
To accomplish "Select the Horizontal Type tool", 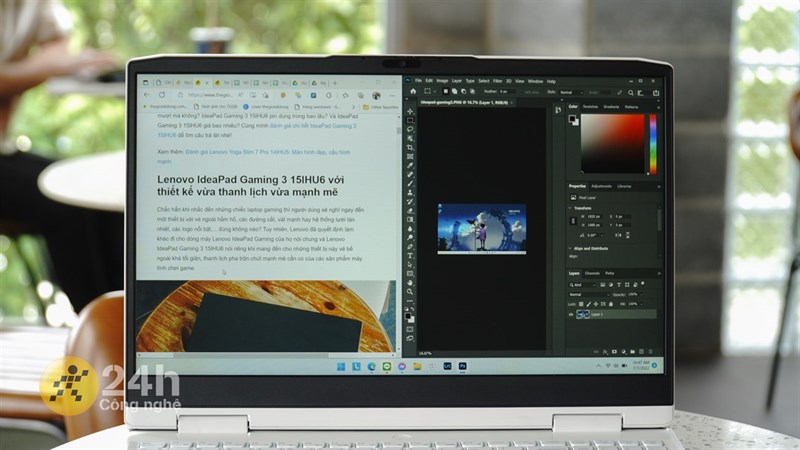I will [x=410, y=256].
